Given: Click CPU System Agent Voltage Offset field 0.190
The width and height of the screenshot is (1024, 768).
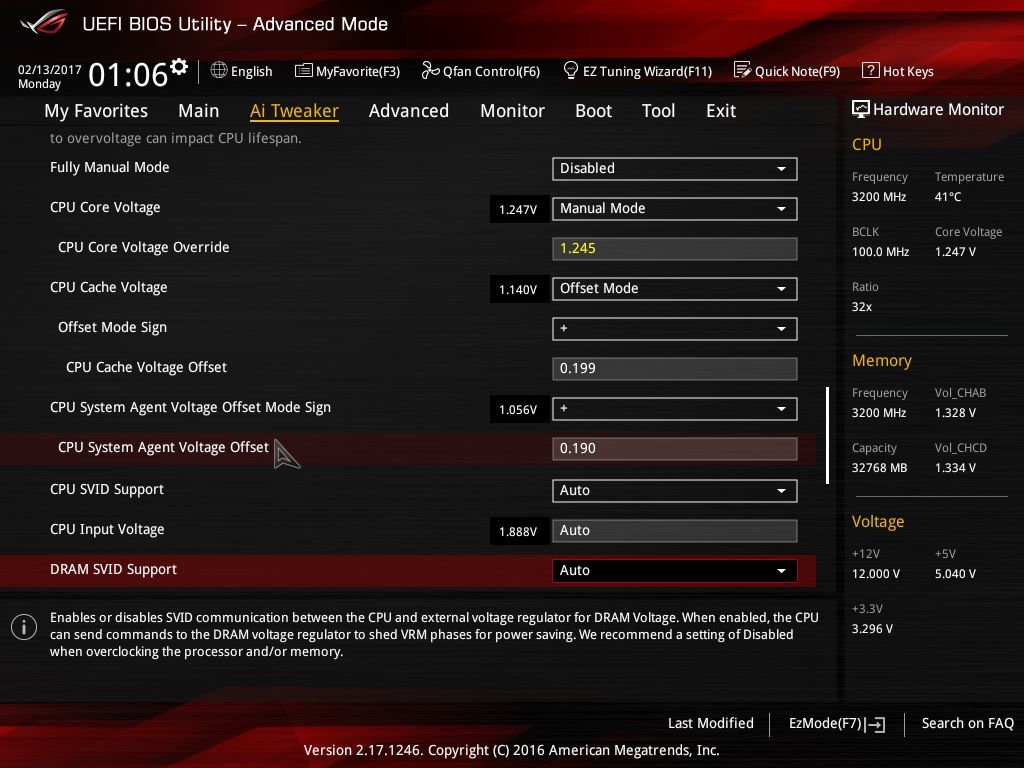Looking at the screenshot, I should click(674, 449).
